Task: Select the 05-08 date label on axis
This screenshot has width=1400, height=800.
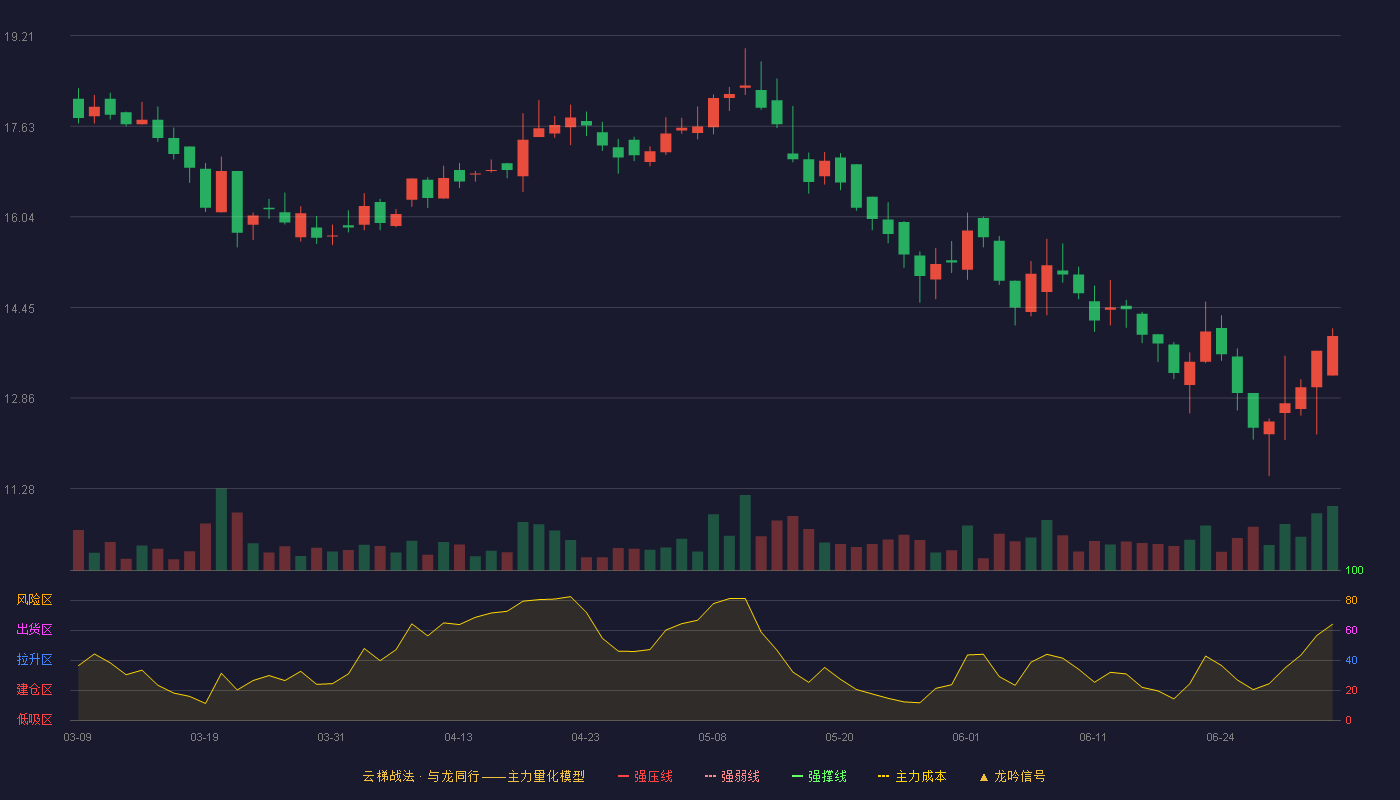Action: tap(712, 737)
